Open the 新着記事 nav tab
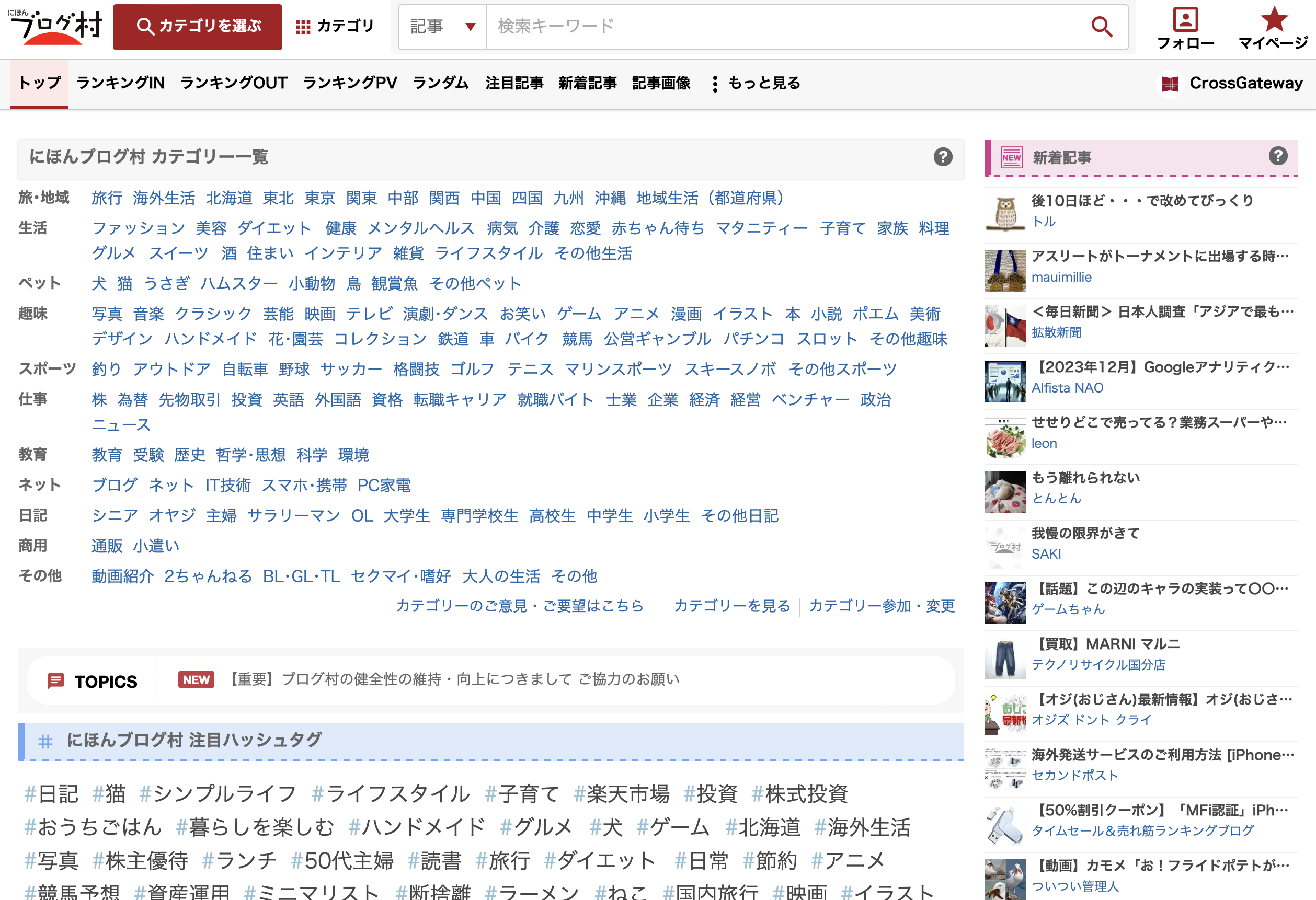Image resolution: width=1316 pixels, height=900 pixels. pos(587,83)
